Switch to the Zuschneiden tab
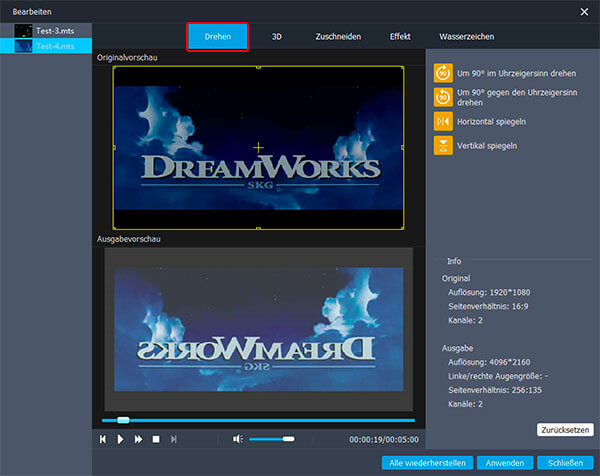This screenshot has height=476, width=600. point(338,37)
